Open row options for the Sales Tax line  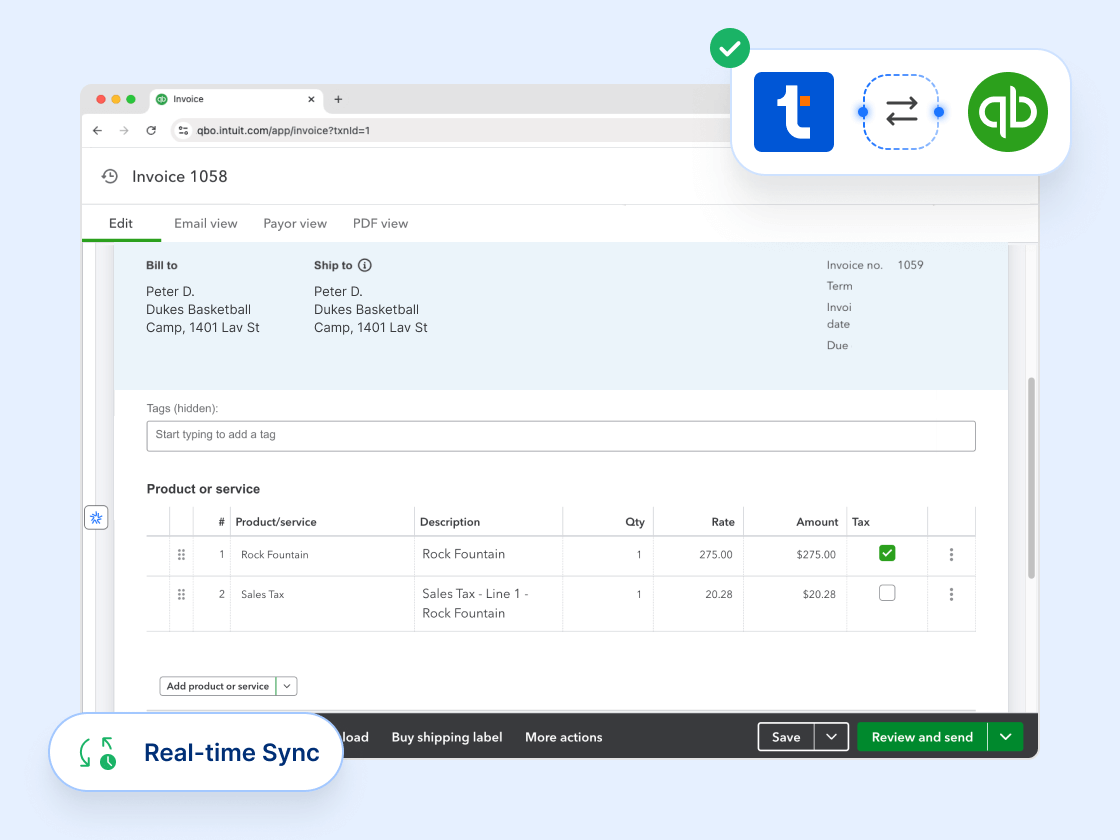tap(951, 594)
